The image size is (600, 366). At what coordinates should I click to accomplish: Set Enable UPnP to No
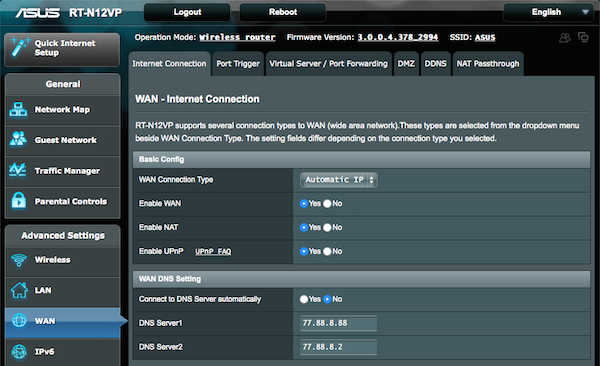pyautogui.click(x=327, y=252)
